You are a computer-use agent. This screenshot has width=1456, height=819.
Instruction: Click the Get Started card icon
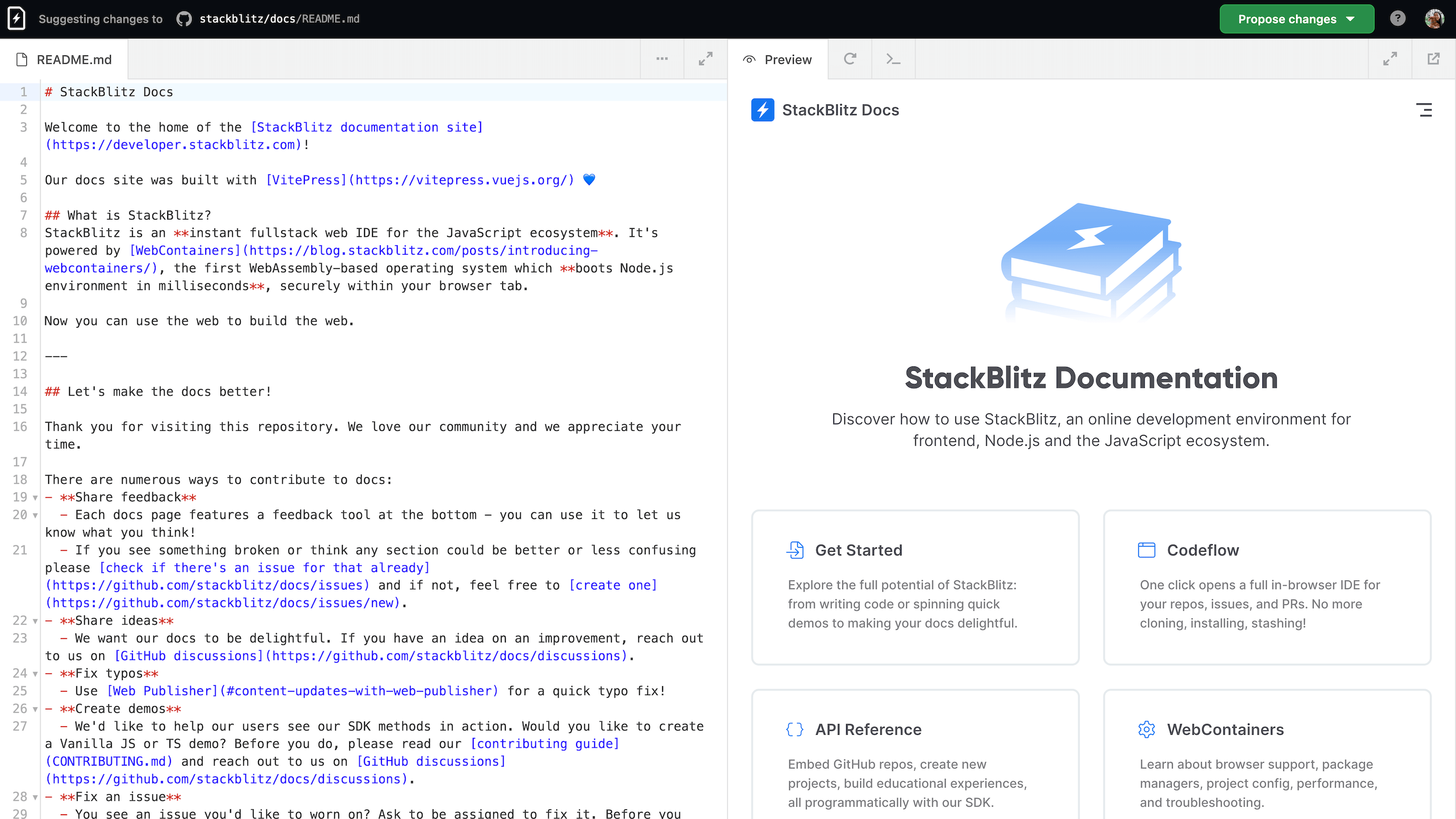coord(796,550)
